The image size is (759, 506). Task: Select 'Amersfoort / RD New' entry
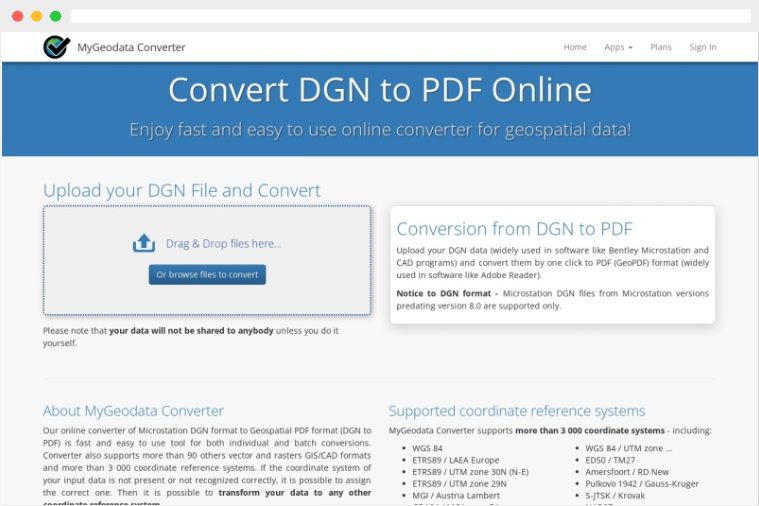pos(627,472)
